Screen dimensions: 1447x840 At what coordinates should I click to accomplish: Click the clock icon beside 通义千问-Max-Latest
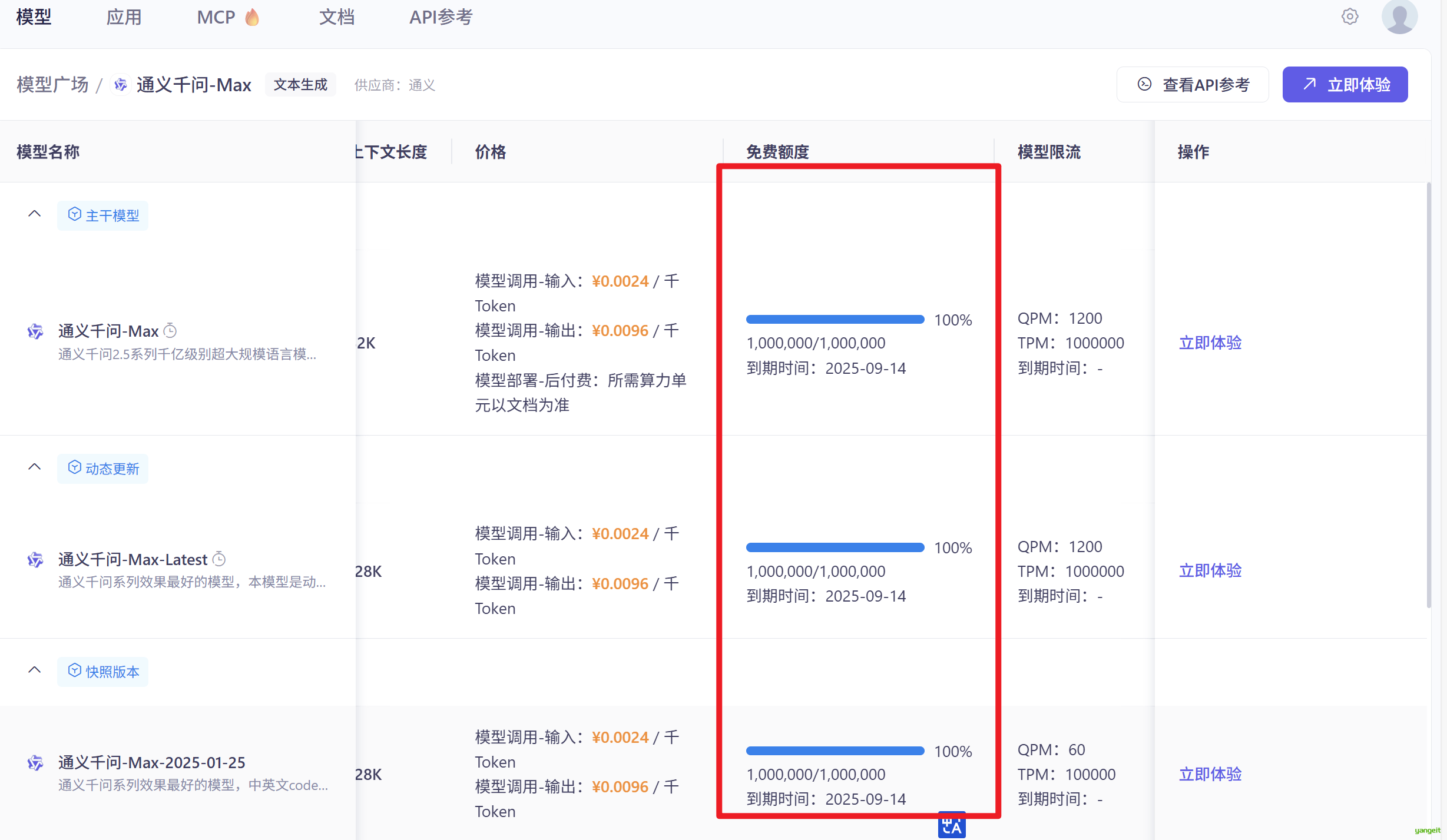(x=219, y=559)
